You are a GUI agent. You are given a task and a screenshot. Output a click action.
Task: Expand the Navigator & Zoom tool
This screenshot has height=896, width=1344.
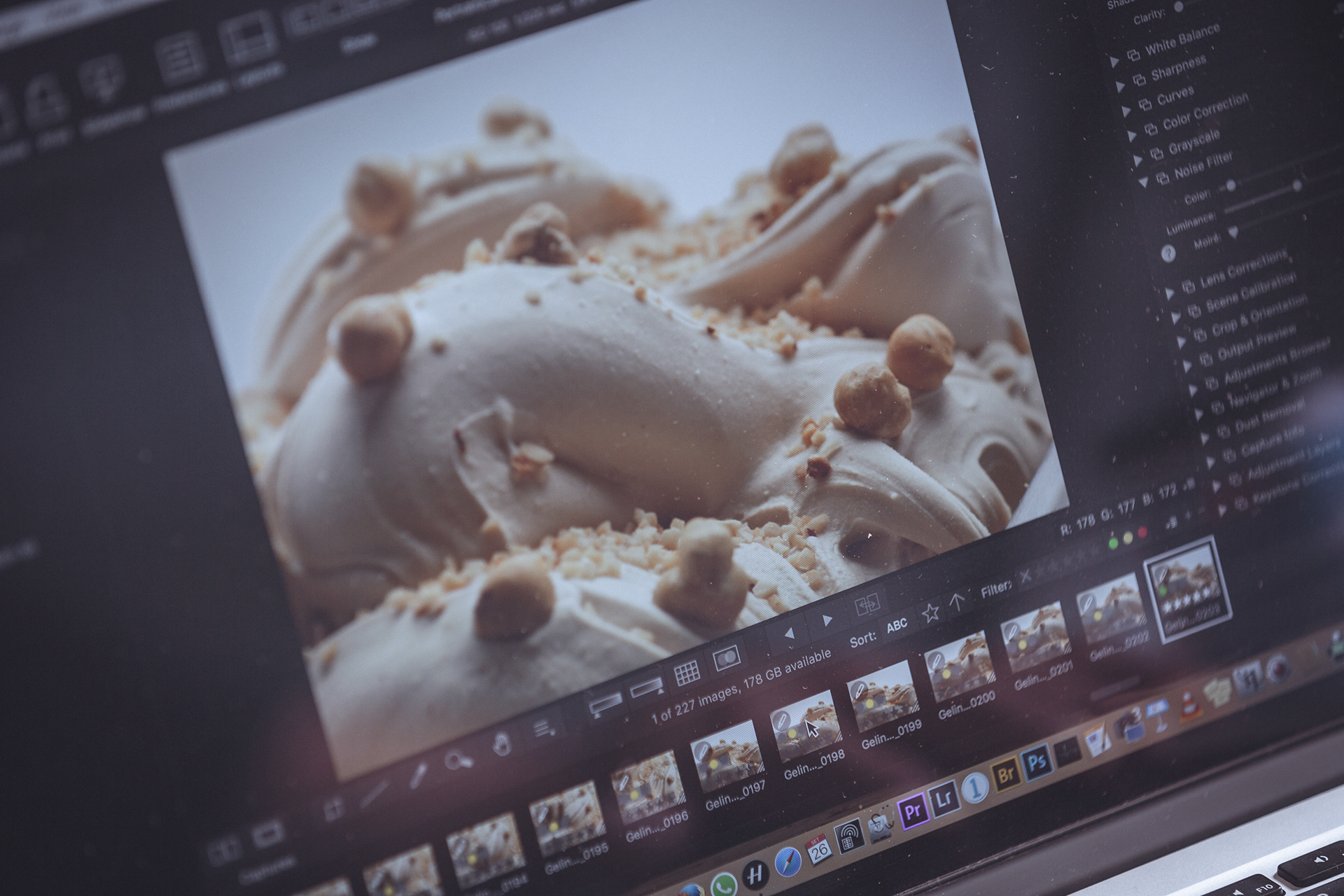(1200, 414)
